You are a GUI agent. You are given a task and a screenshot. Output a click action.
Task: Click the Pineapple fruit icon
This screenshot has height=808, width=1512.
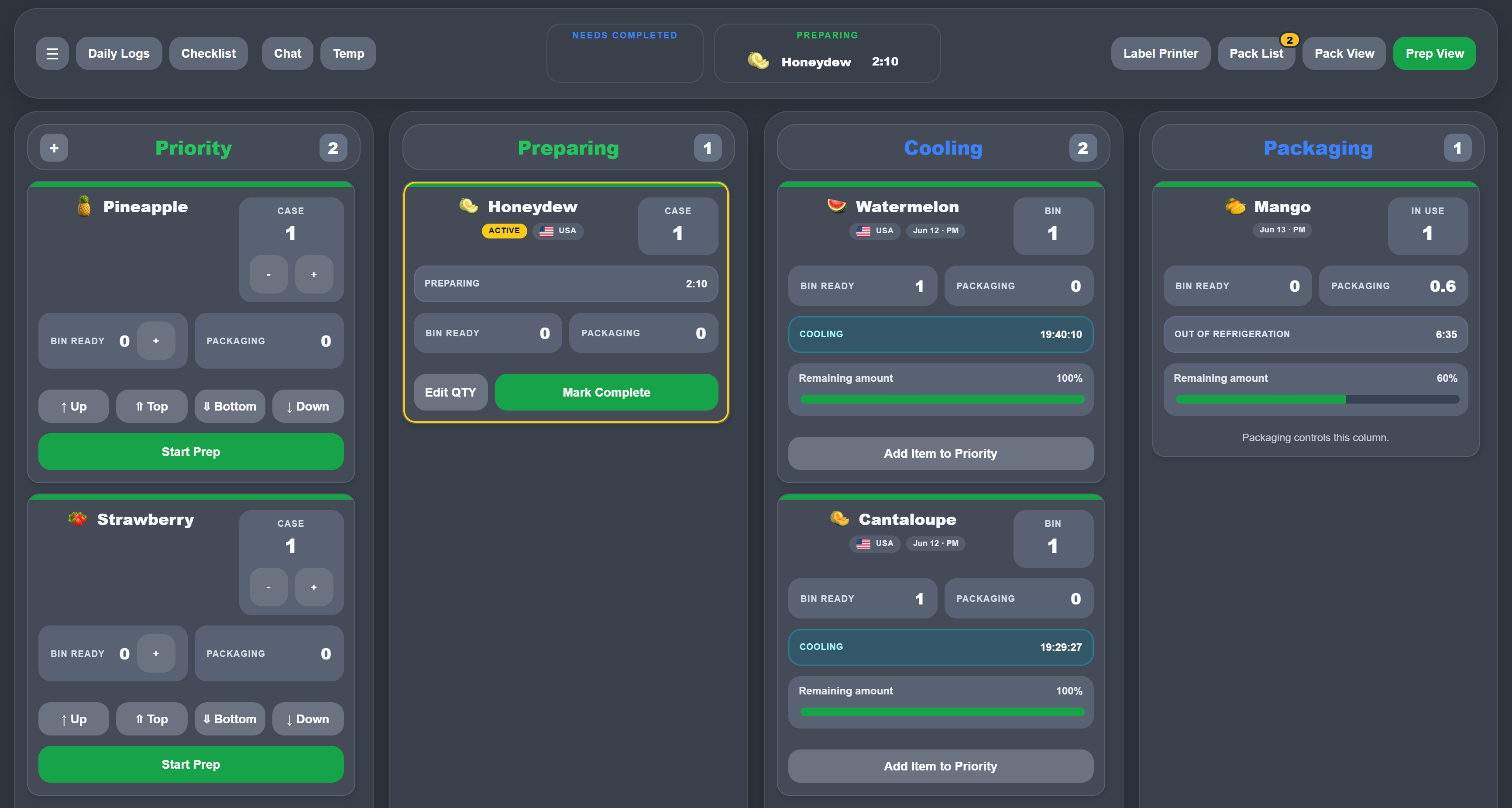pos(84,206)
